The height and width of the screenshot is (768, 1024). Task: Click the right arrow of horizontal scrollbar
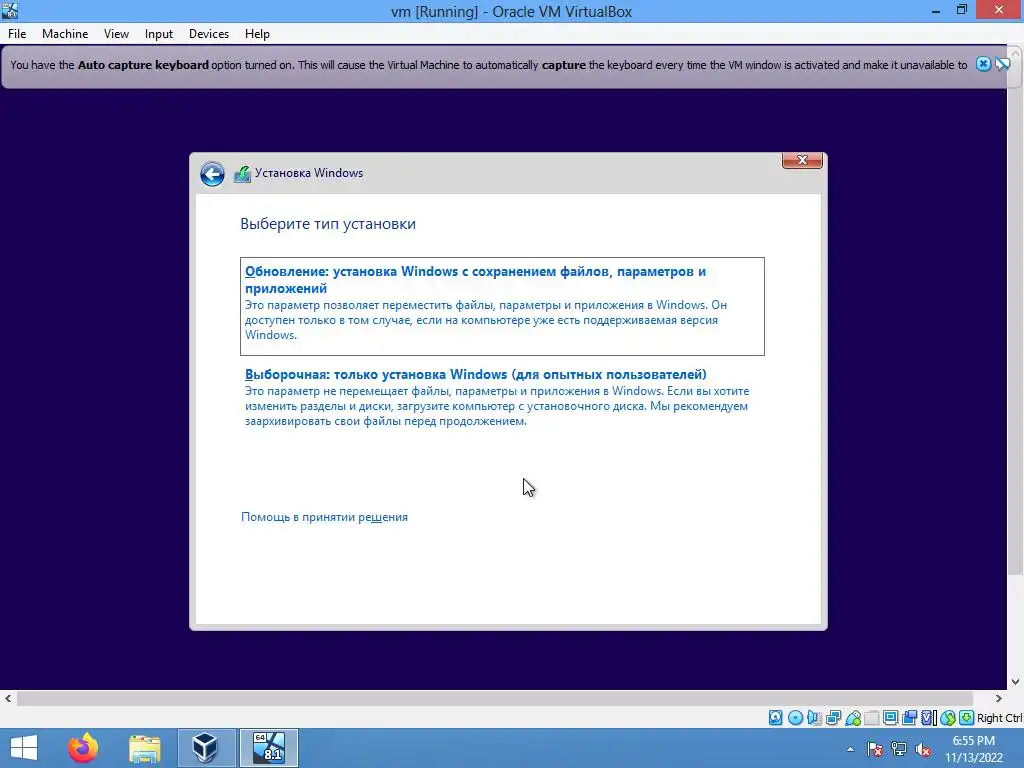coord(998,698)
